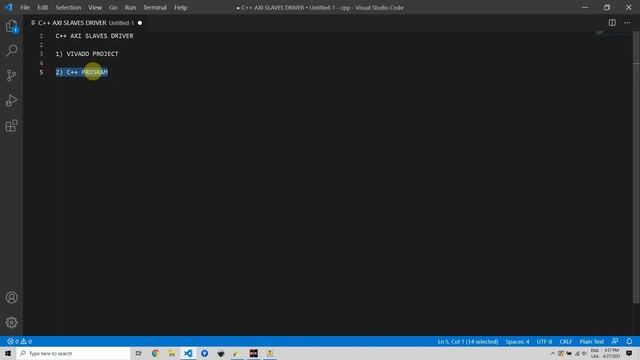Image resolution: width=640 pixels, height=360 pixels.
Task: Click the unsaved dot on Untitled-1 tab
Action: (x=140, y=23)
